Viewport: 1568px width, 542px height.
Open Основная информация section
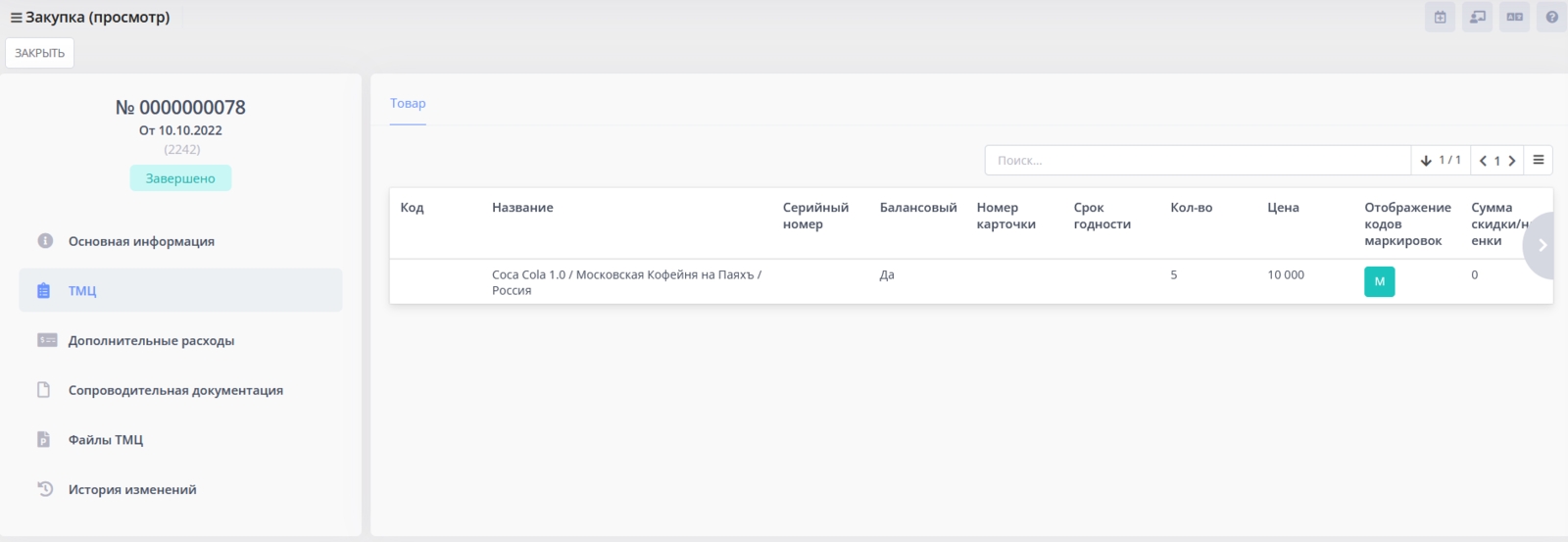click(x=141, y=241)
